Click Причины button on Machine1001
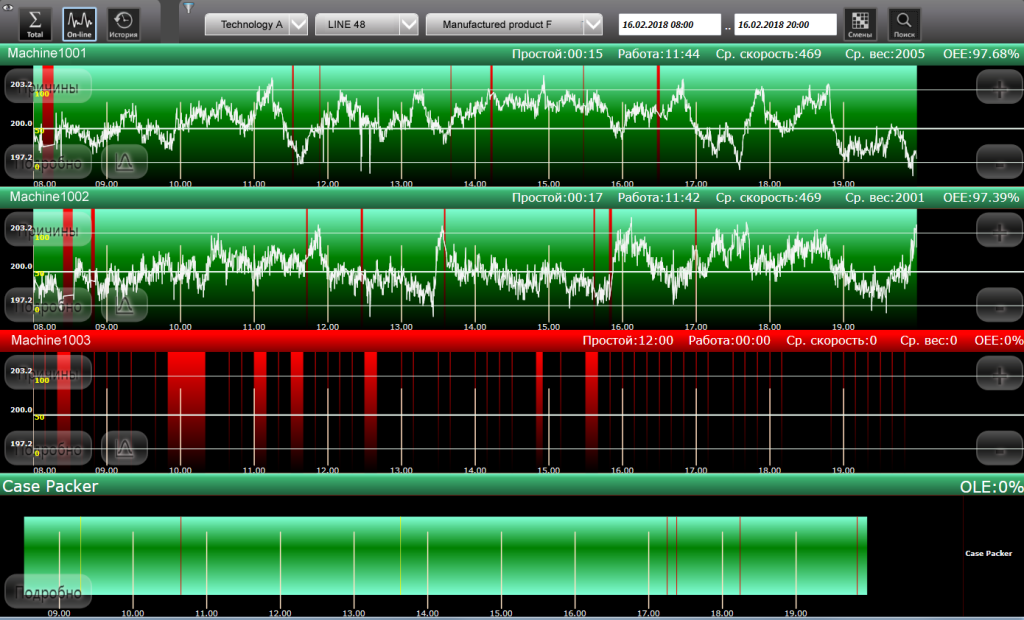The height and width of the screenshot is (620, 1024). tap(48, 88)
